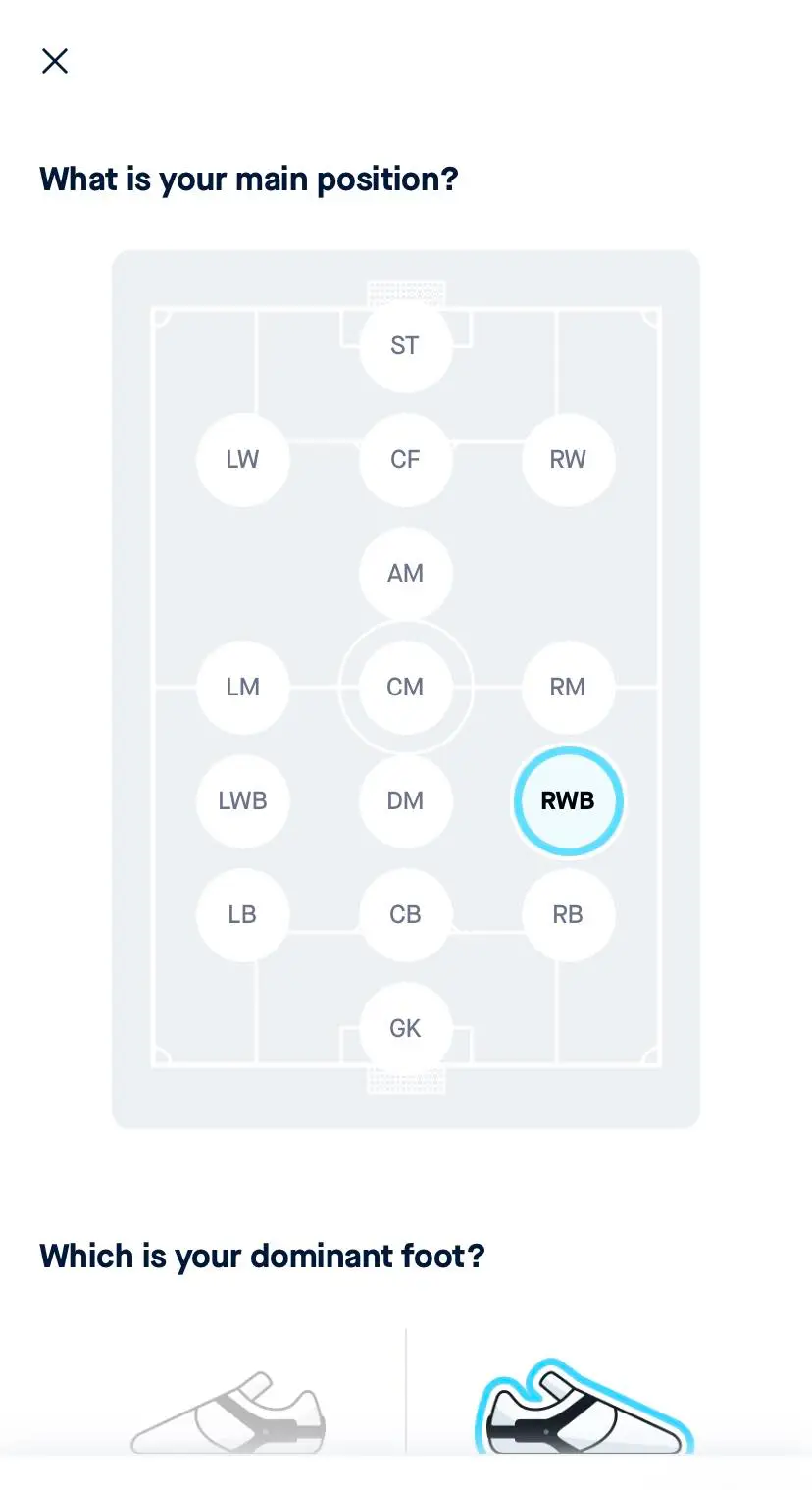812x1490 pixels.
Task: Select the ST striker position
Action: [x=405, y=345]
